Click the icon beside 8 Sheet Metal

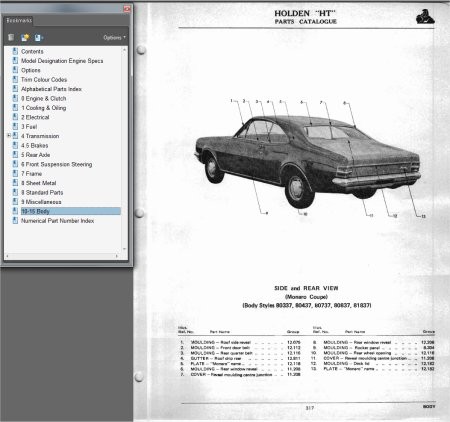[x=15, y=183]
